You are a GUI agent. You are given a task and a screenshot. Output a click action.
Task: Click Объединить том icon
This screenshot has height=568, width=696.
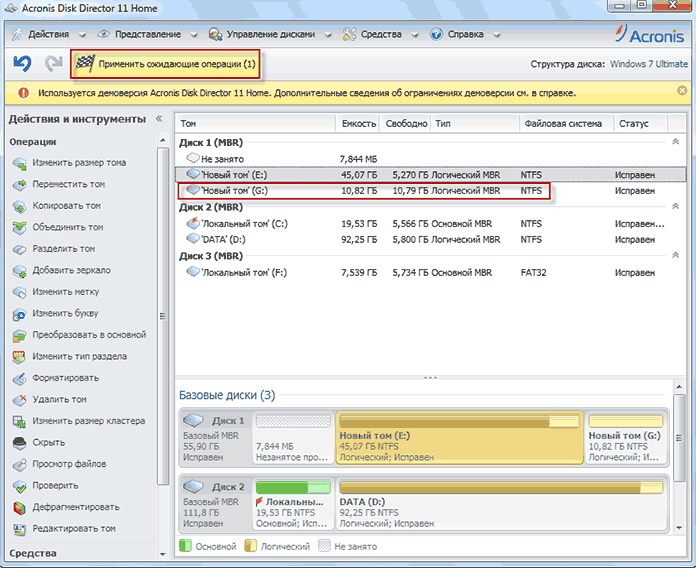tap(19, 227)
